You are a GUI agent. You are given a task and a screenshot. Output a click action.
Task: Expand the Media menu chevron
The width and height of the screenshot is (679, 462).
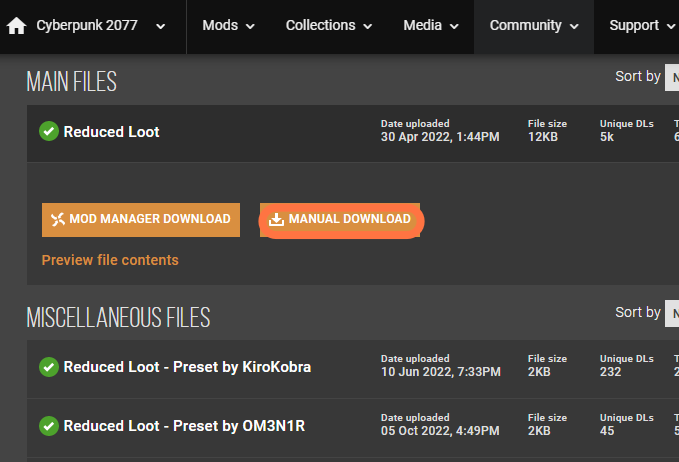454,26
